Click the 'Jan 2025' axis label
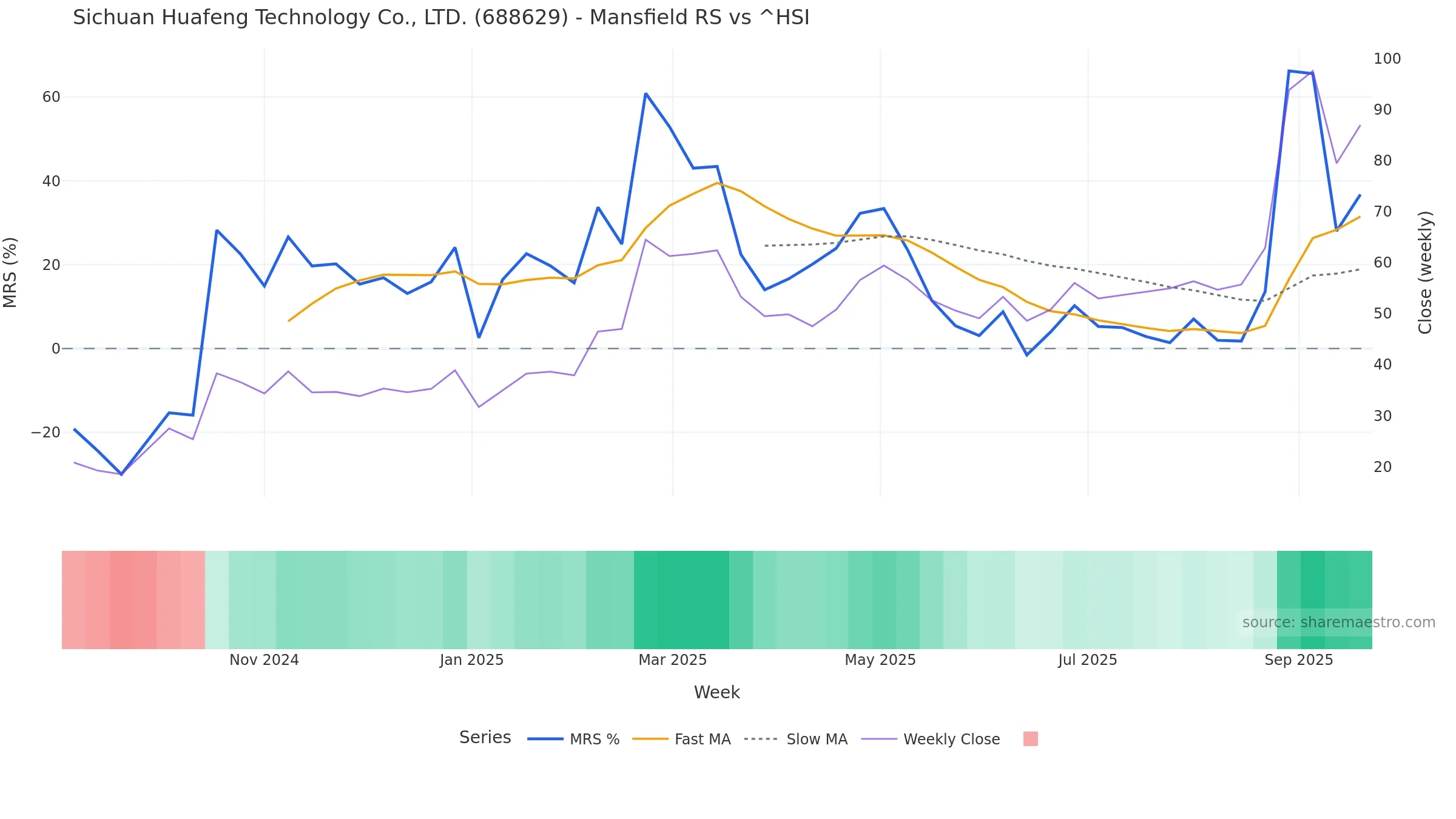 pos(471,660)
